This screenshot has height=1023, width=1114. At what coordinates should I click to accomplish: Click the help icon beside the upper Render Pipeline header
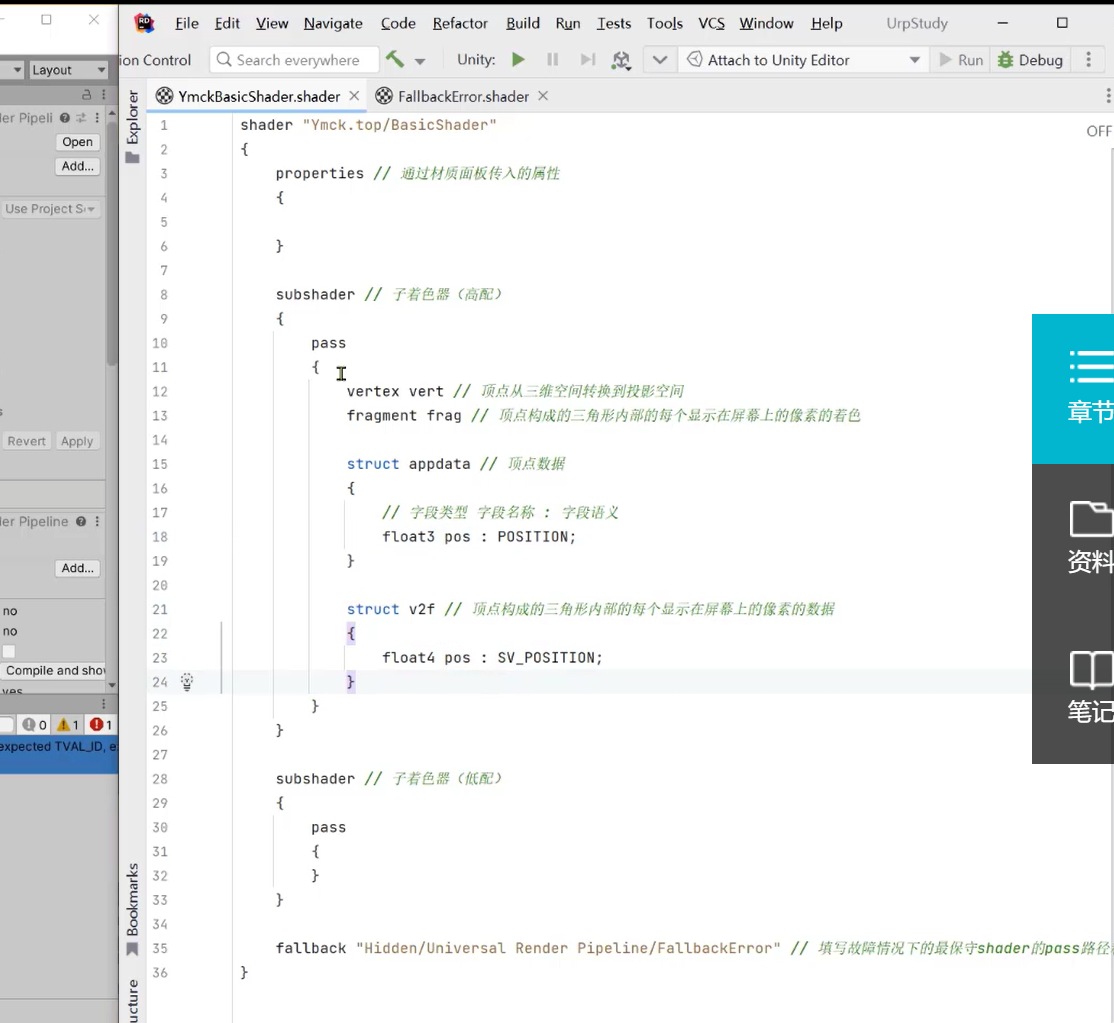(65, 118)
